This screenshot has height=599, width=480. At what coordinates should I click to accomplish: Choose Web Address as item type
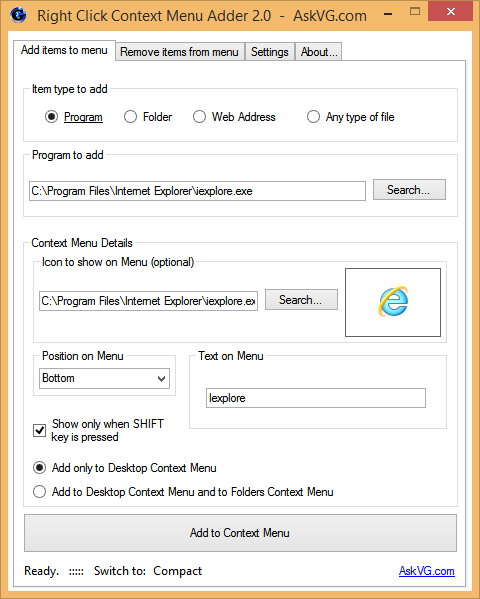[x=199, y=117]
